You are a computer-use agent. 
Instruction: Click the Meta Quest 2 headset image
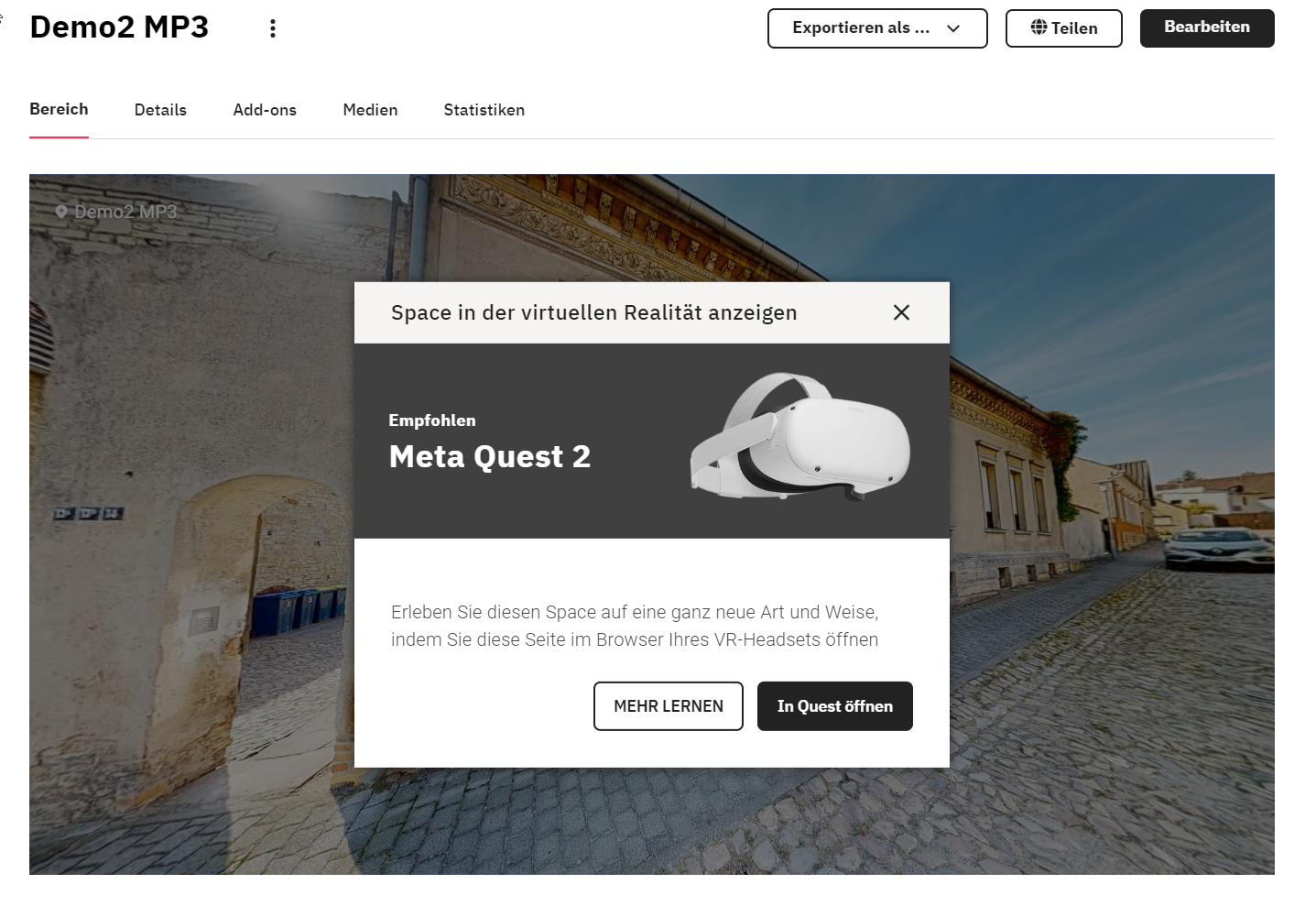coord(799,436)
